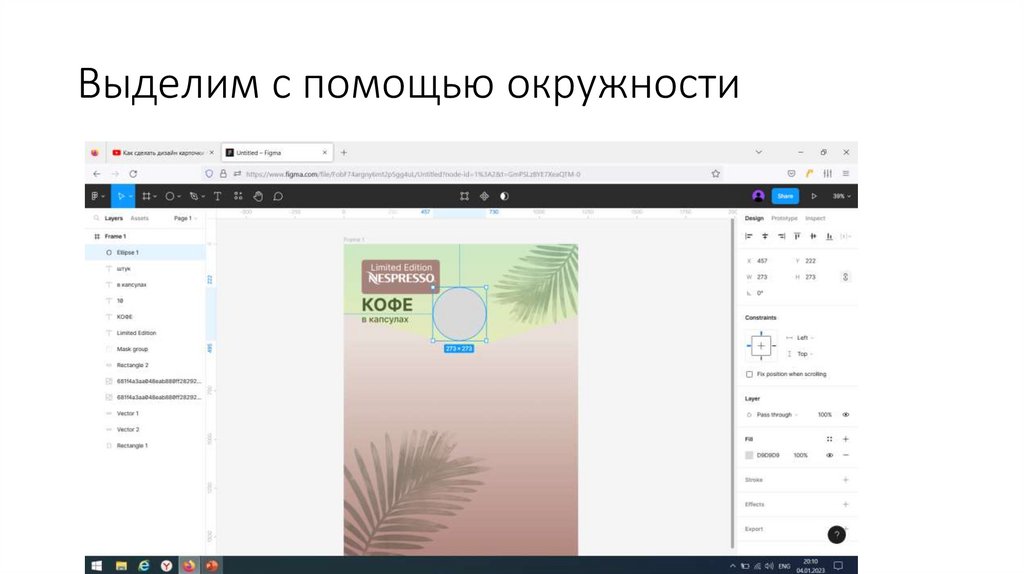This screenshot has height=574, width=1024.
Task: Switch to Inspect tab
Action: 815,218
